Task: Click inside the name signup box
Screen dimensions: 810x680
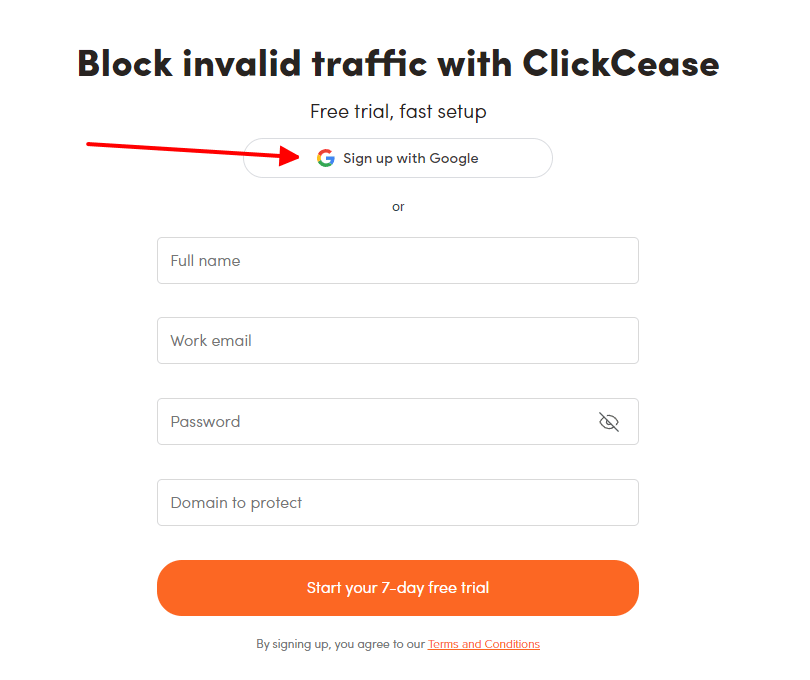Action: tap(398, 260)
